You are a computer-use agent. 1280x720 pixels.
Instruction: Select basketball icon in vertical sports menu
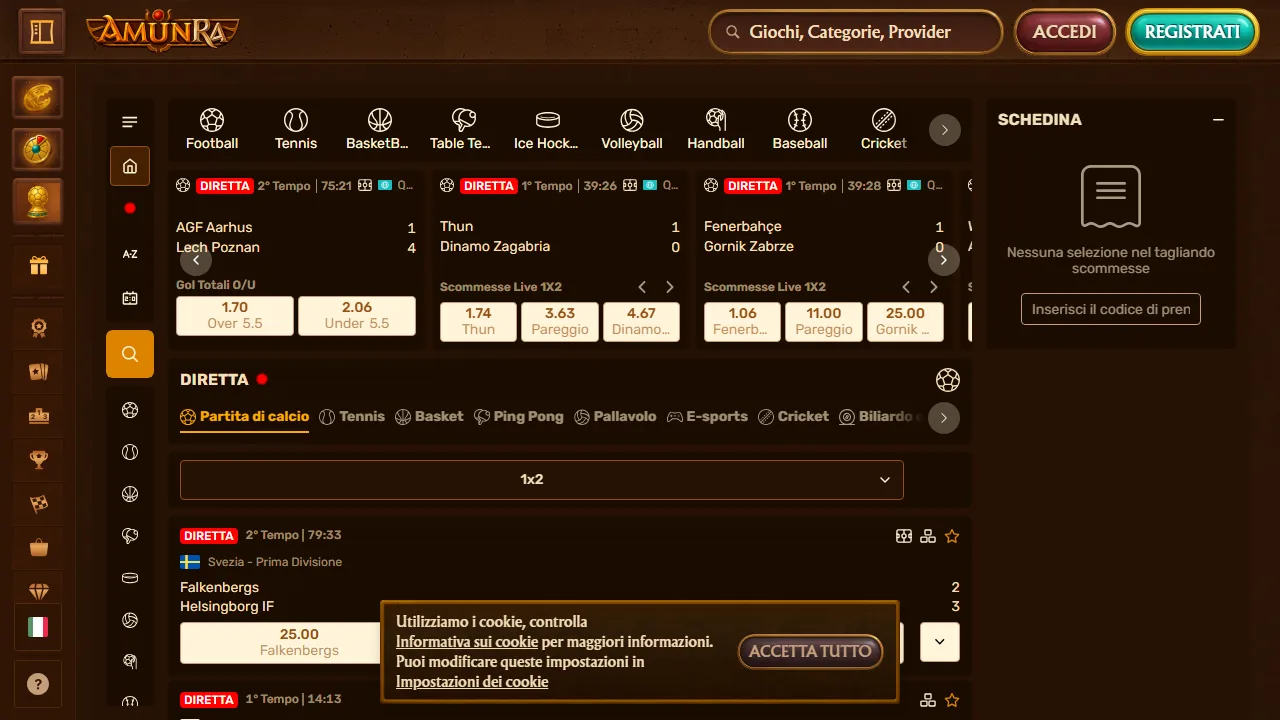tap(130, 494)
